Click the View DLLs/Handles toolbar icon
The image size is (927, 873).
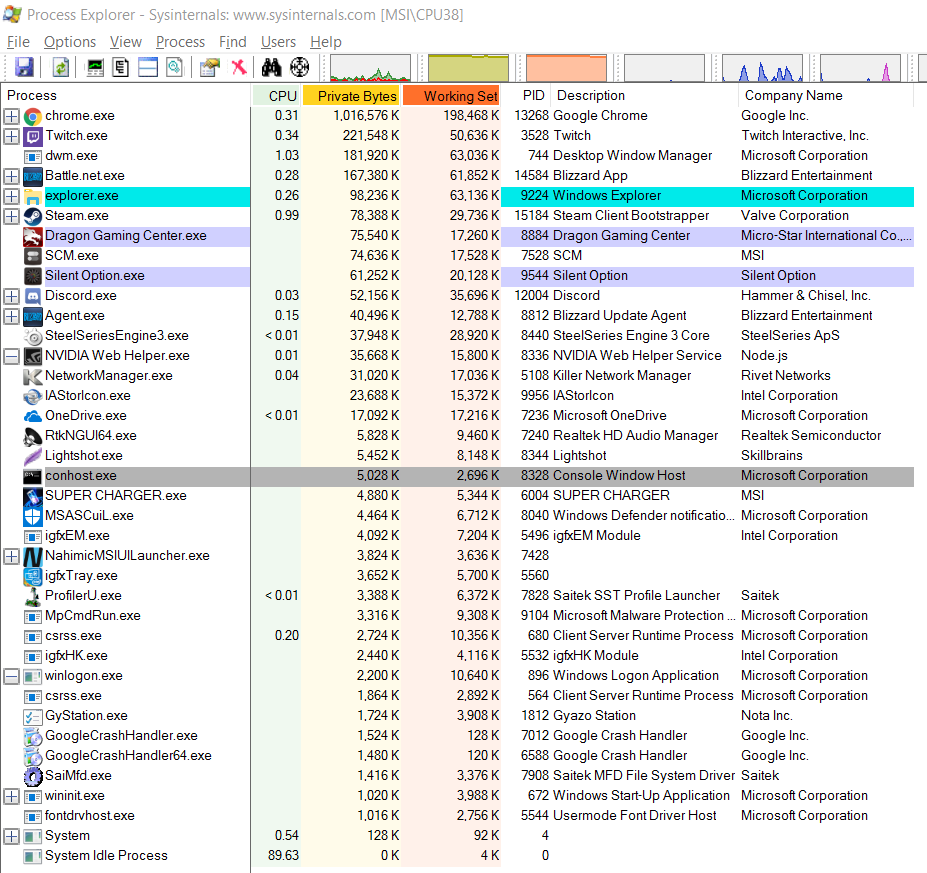(x=174, y=67)
